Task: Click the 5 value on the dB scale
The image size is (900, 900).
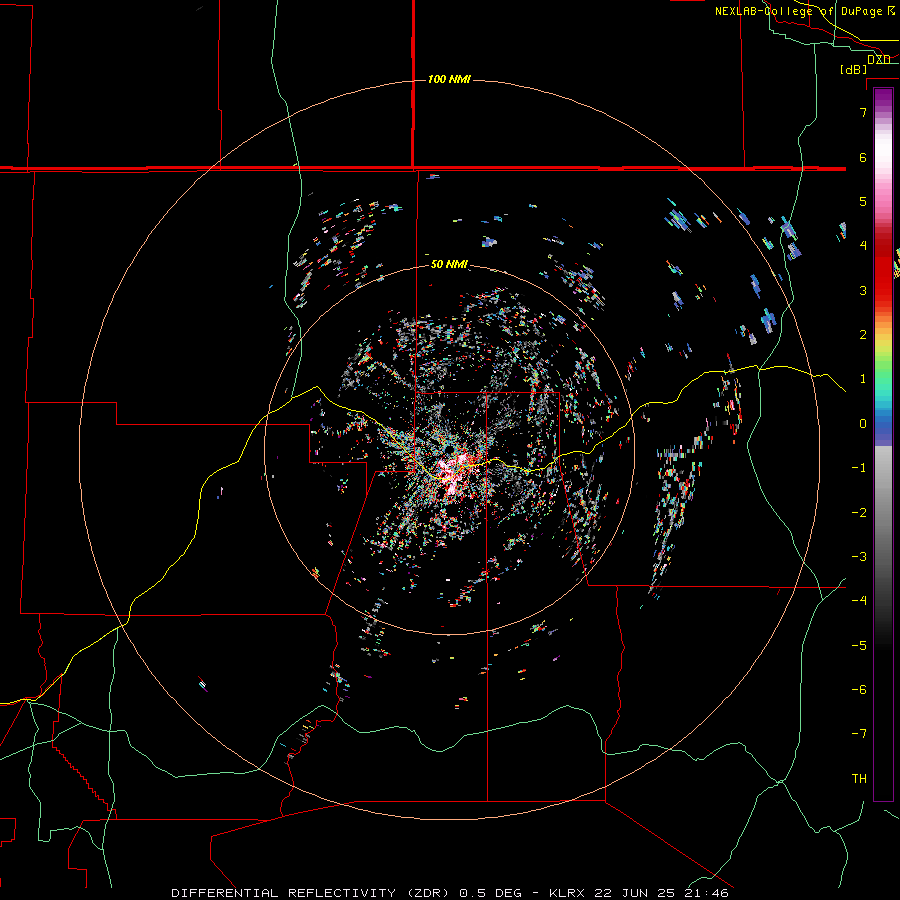Action: pyautogui.click(x=863, y=201)
